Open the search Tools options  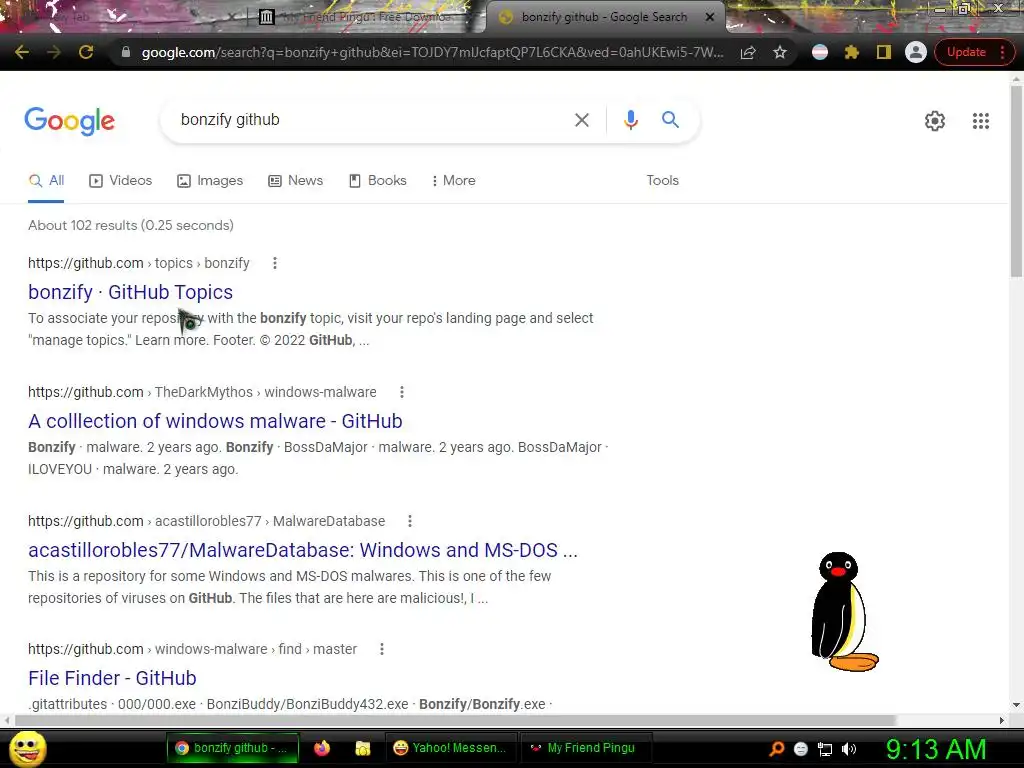point(662,181)
